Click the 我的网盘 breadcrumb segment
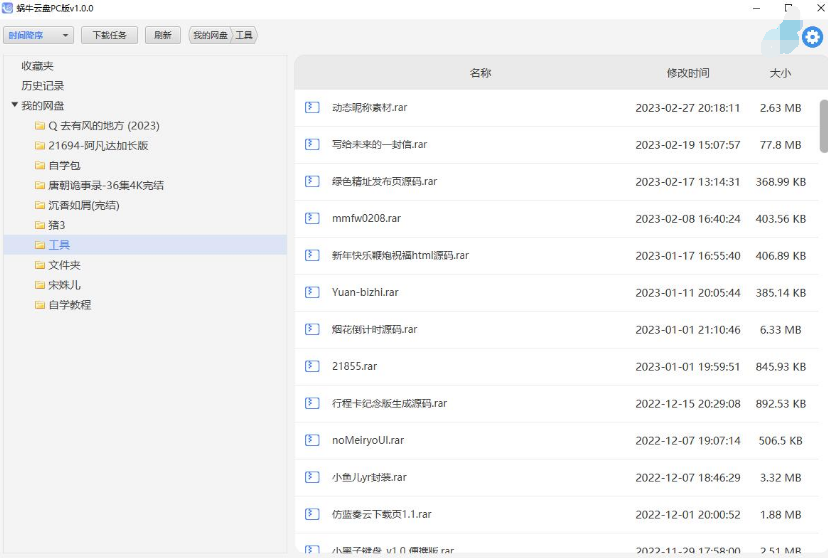 [210, 35]
